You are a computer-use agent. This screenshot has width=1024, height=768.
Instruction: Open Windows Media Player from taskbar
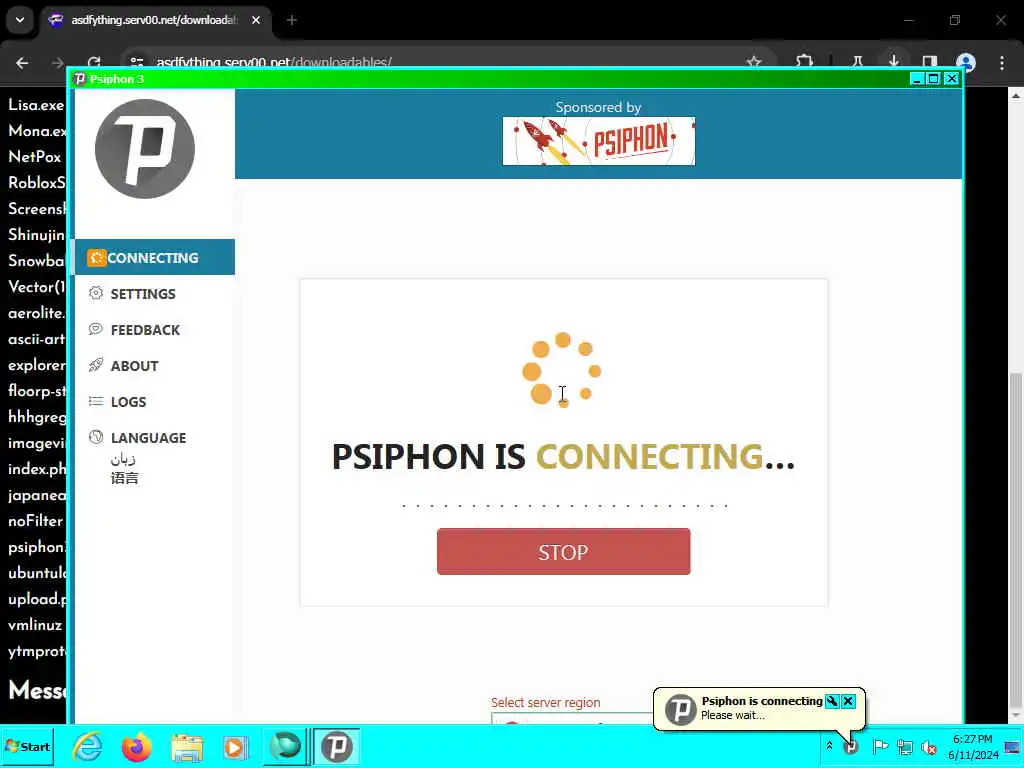pyautogui.click(x=235, y=746)
